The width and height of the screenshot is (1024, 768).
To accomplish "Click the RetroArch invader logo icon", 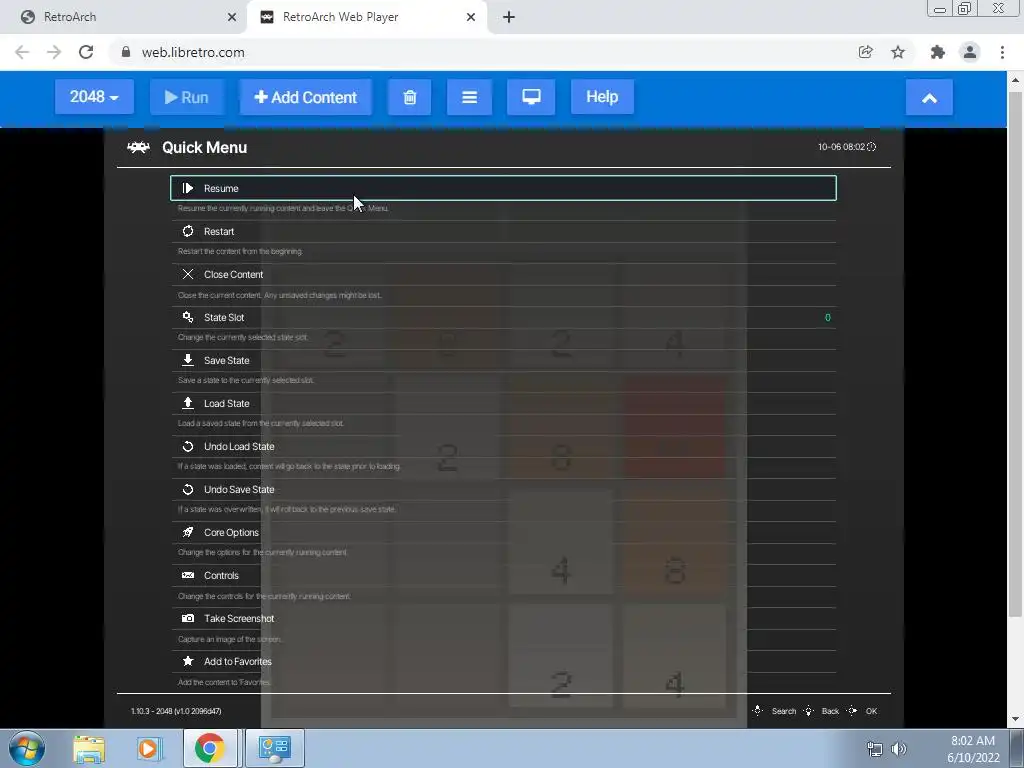I will point(138,148).
